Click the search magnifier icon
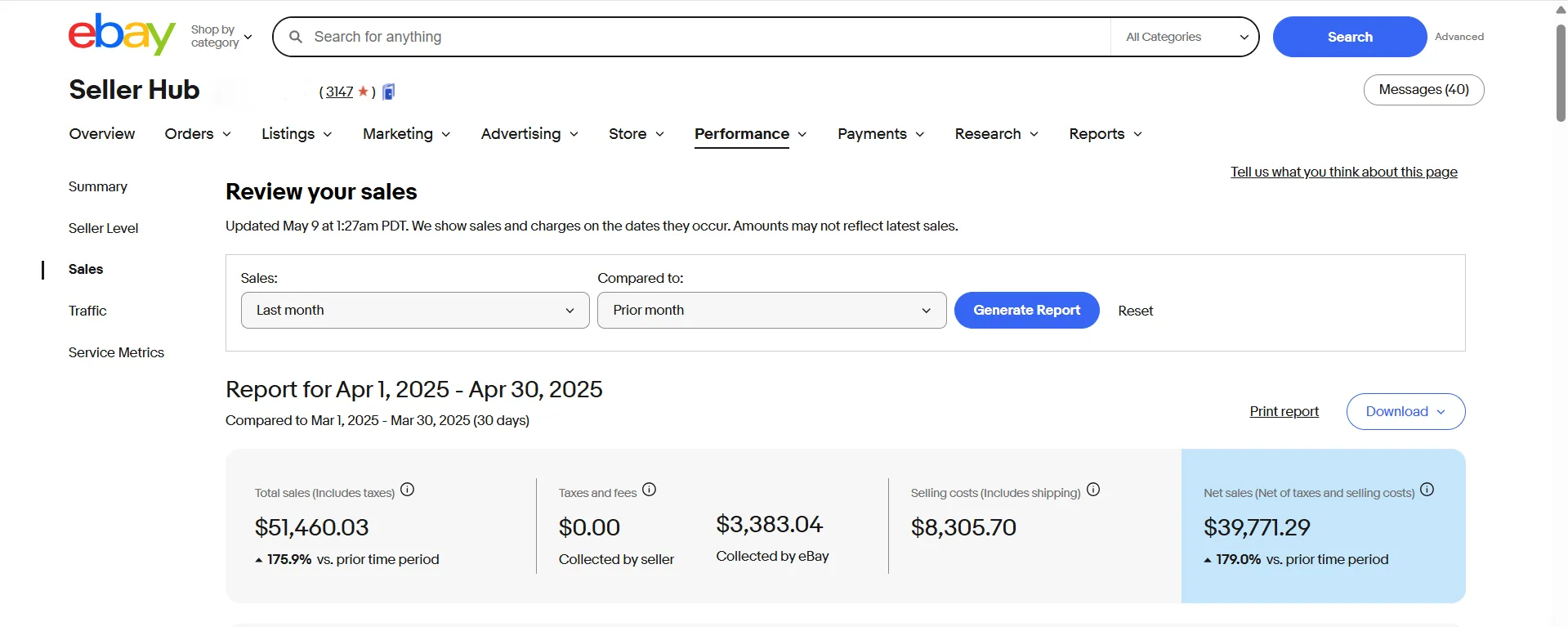 click(296, 37)
